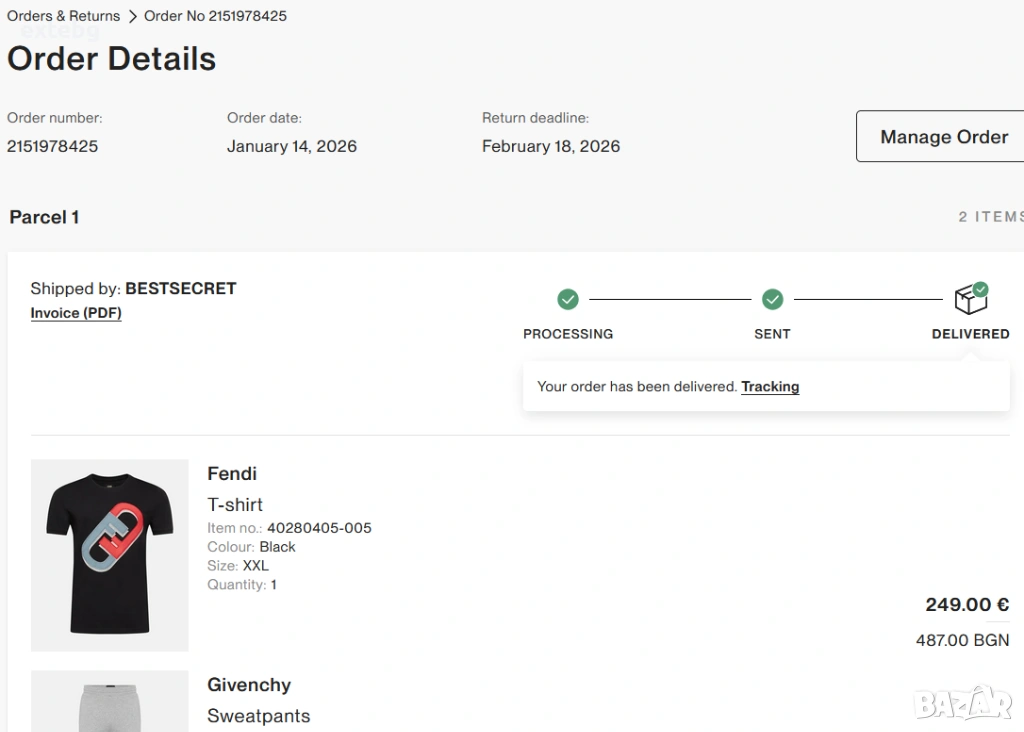Click the Bazar watermark logo
This screenshot has width=1024, height=732.
pyautogui.click(x=964, y=702)
